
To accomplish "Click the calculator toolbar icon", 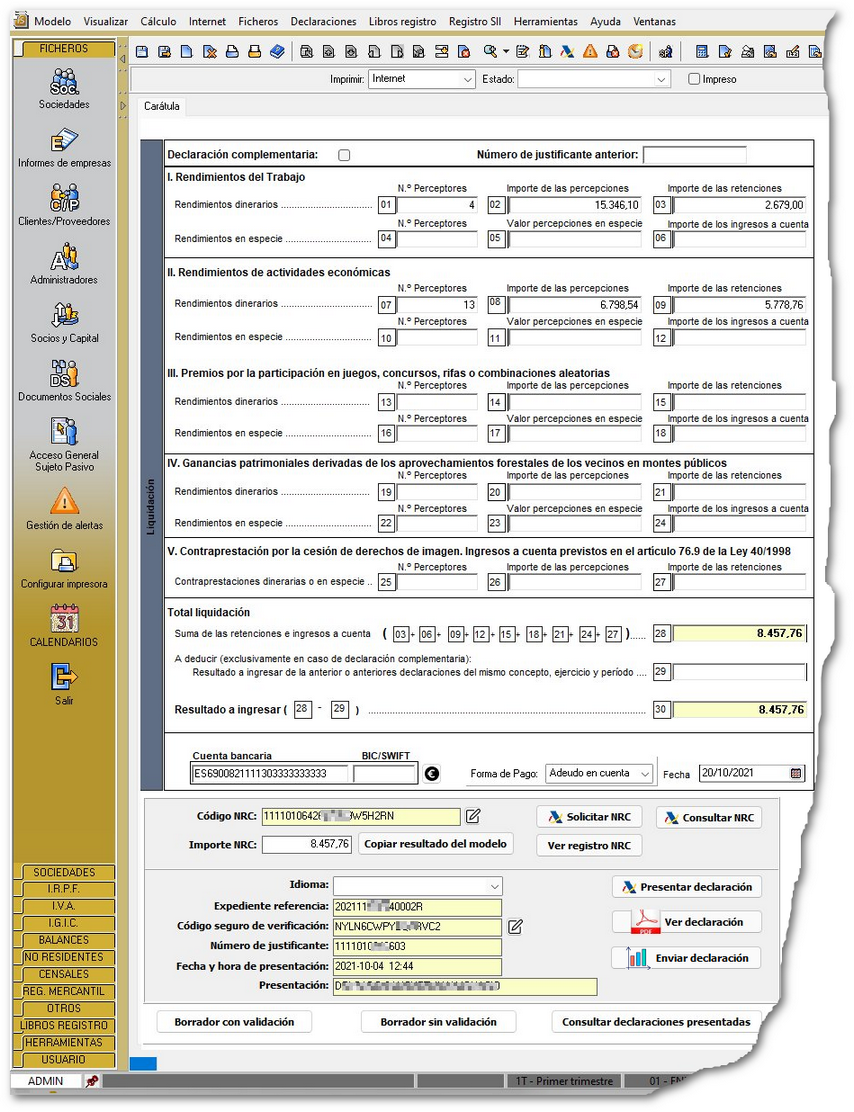I will pyautogui.click(x=702, y=51).
